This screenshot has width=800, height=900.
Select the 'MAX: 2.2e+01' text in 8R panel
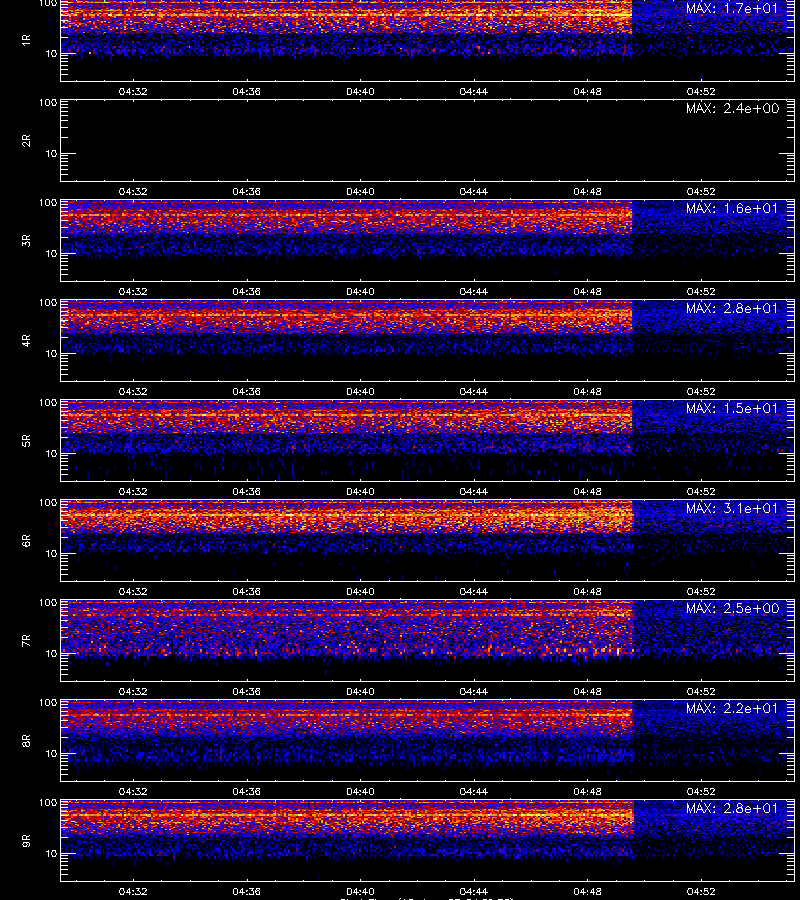(732, 708)
